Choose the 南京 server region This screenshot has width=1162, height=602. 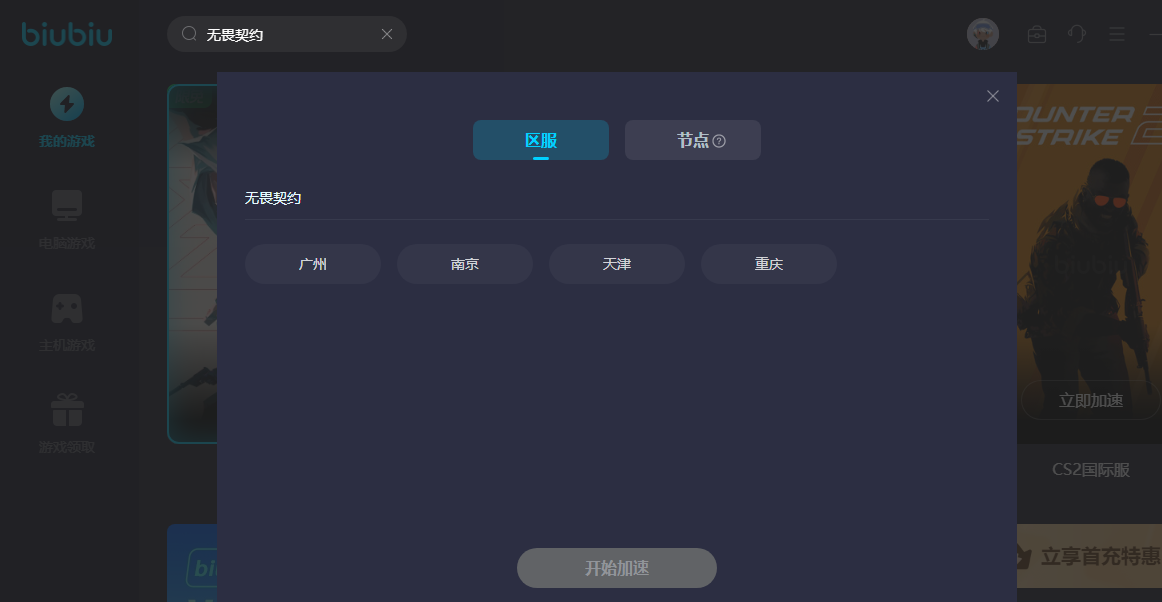[465, 264]
